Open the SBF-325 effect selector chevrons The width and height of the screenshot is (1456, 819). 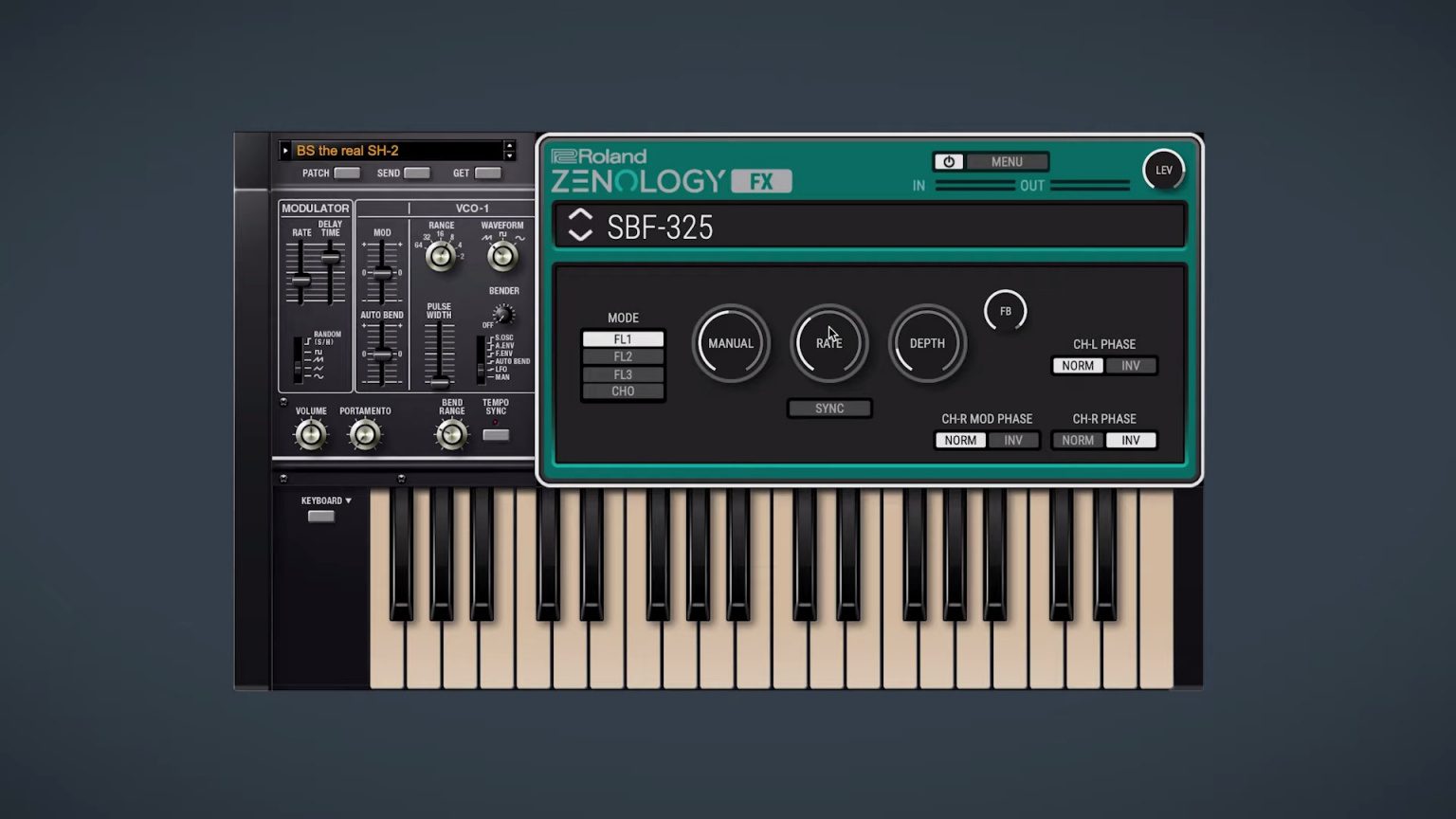(x=579, y=226)
